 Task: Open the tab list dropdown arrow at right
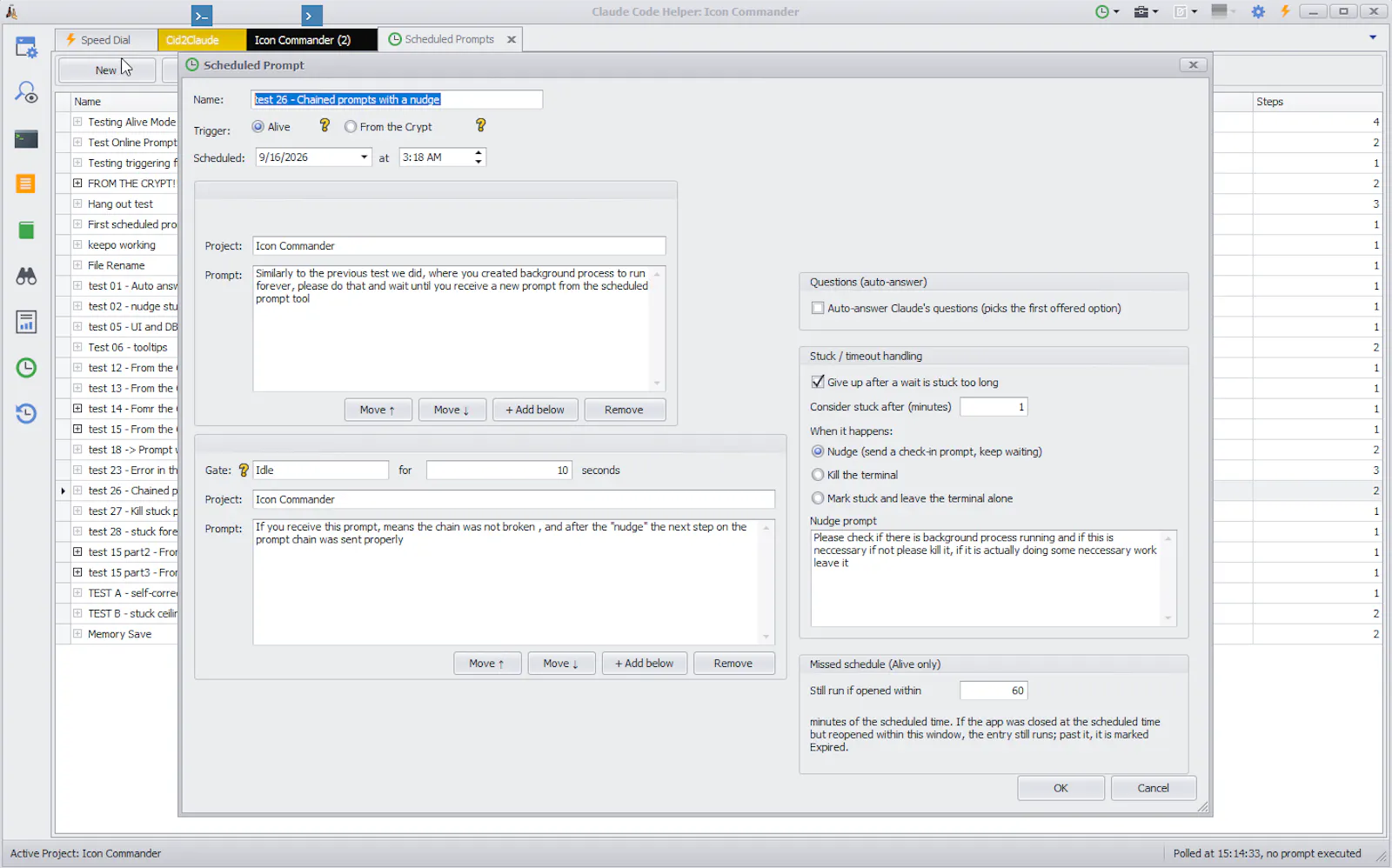[x=1373, y=37]
